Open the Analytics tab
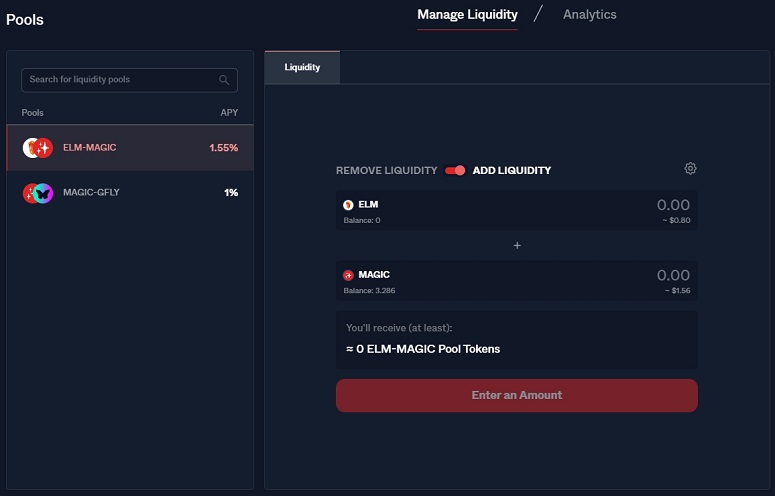The image size is (775, 496). point(590,15)
